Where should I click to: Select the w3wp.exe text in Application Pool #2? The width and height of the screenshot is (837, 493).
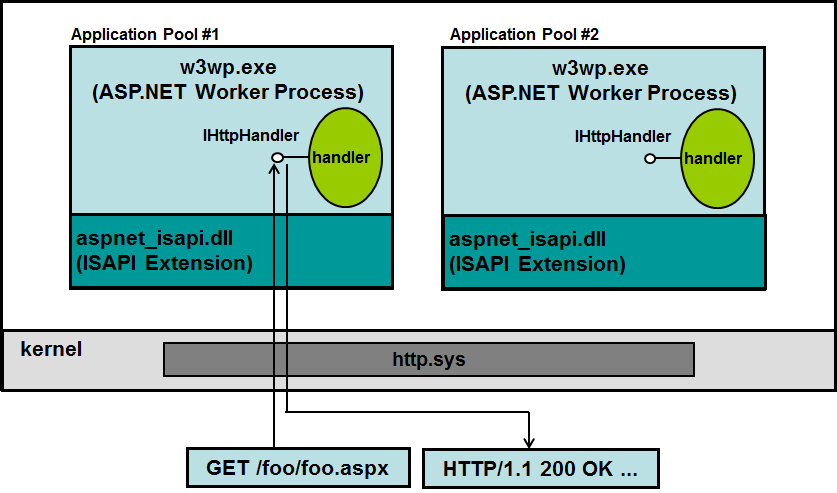(x=600, y=69)
